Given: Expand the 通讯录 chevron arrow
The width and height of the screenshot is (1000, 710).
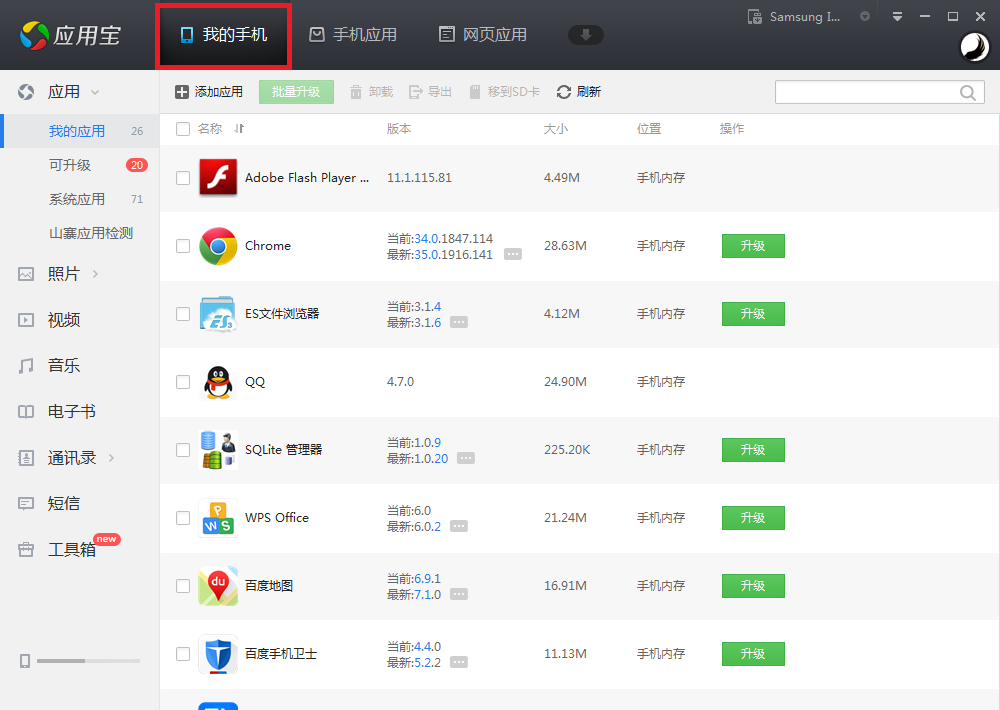Looking at the screenshot, I should coord(112,457).
